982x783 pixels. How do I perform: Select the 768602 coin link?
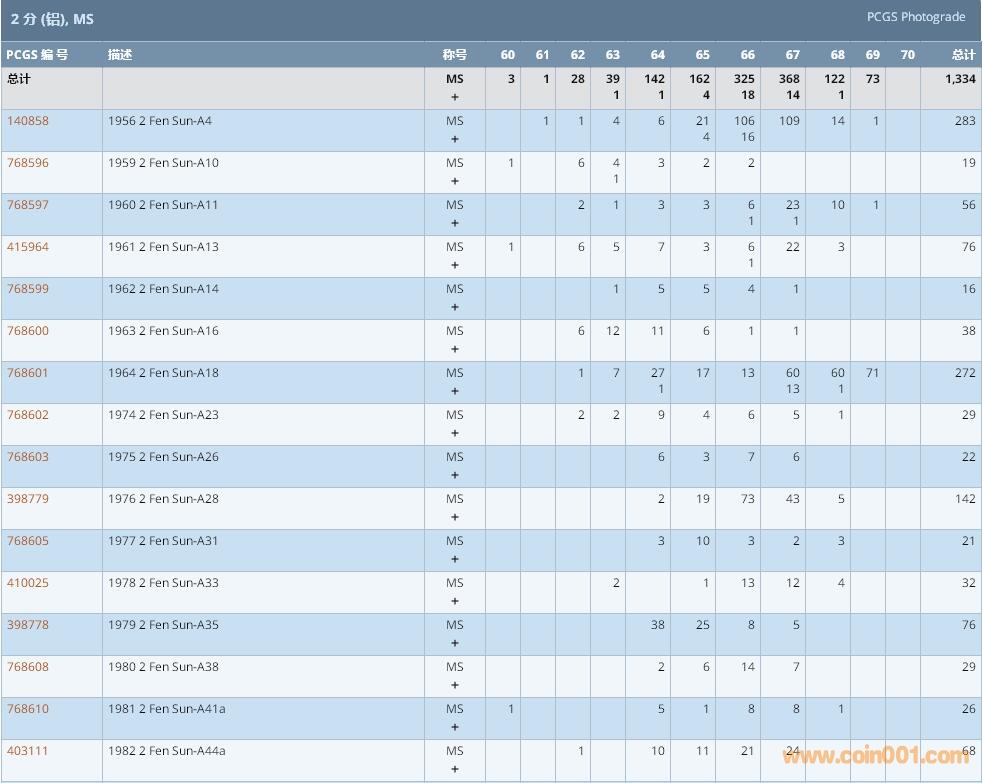pyautogui.click(x=28, y=415)
